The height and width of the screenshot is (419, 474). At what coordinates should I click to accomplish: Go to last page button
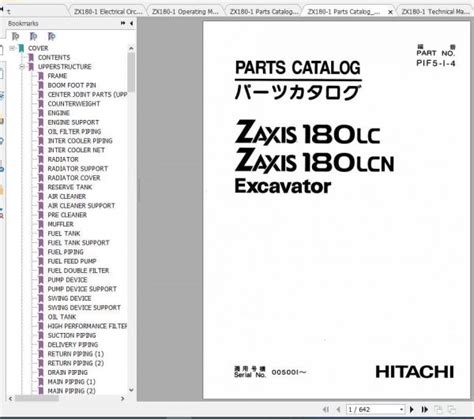(x=424, y=409)
